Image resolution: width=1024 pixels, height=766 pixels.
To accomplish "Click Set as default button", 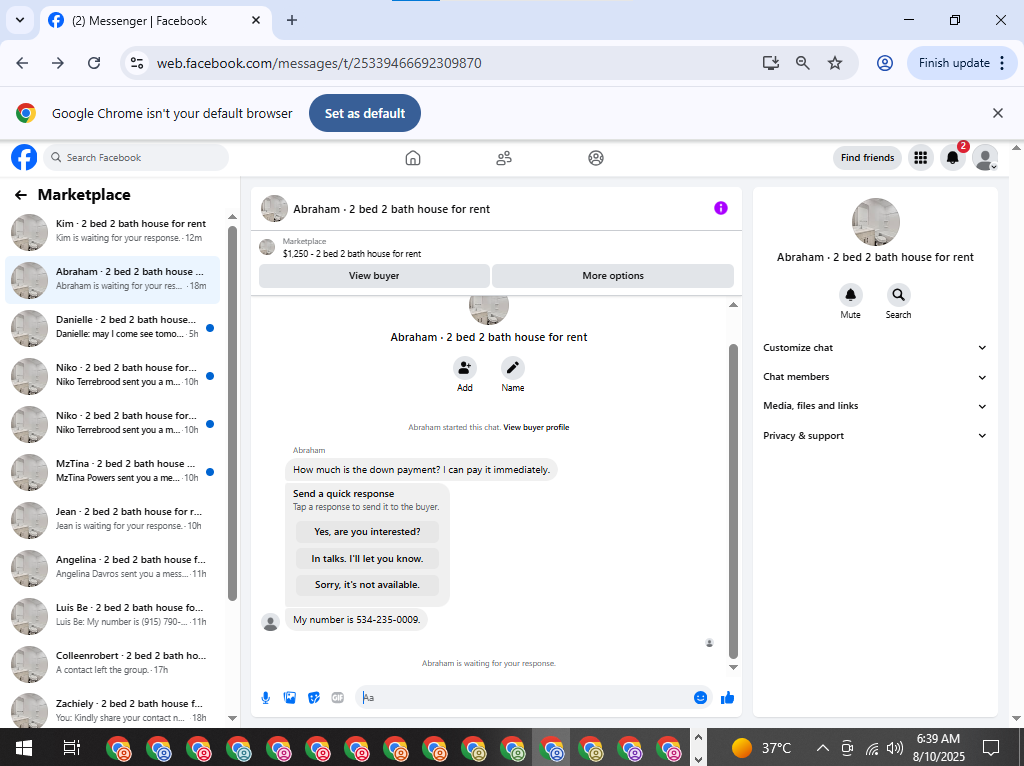I will click(365, 113).
